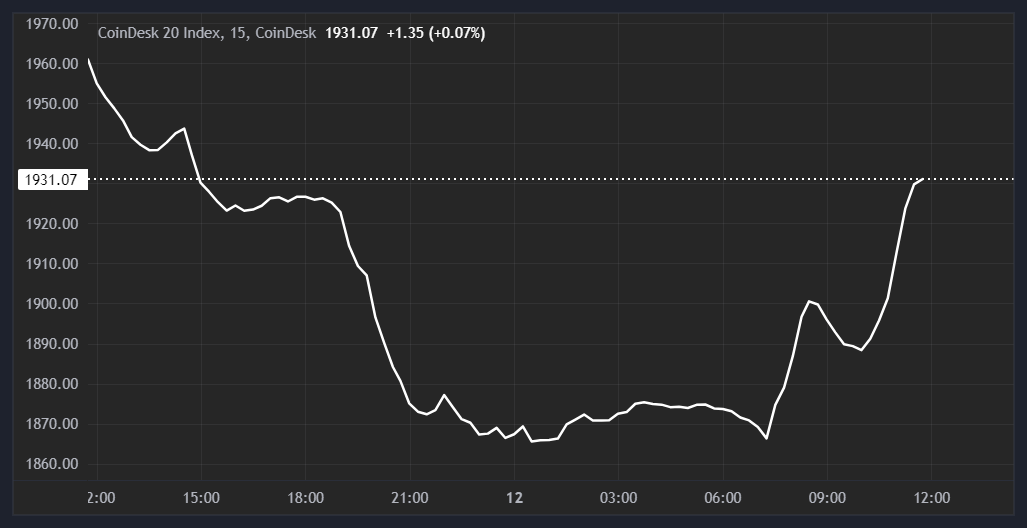Click the 03:00 time axis label
This screenshot has width=1027, height=528.
click(618, 498)
